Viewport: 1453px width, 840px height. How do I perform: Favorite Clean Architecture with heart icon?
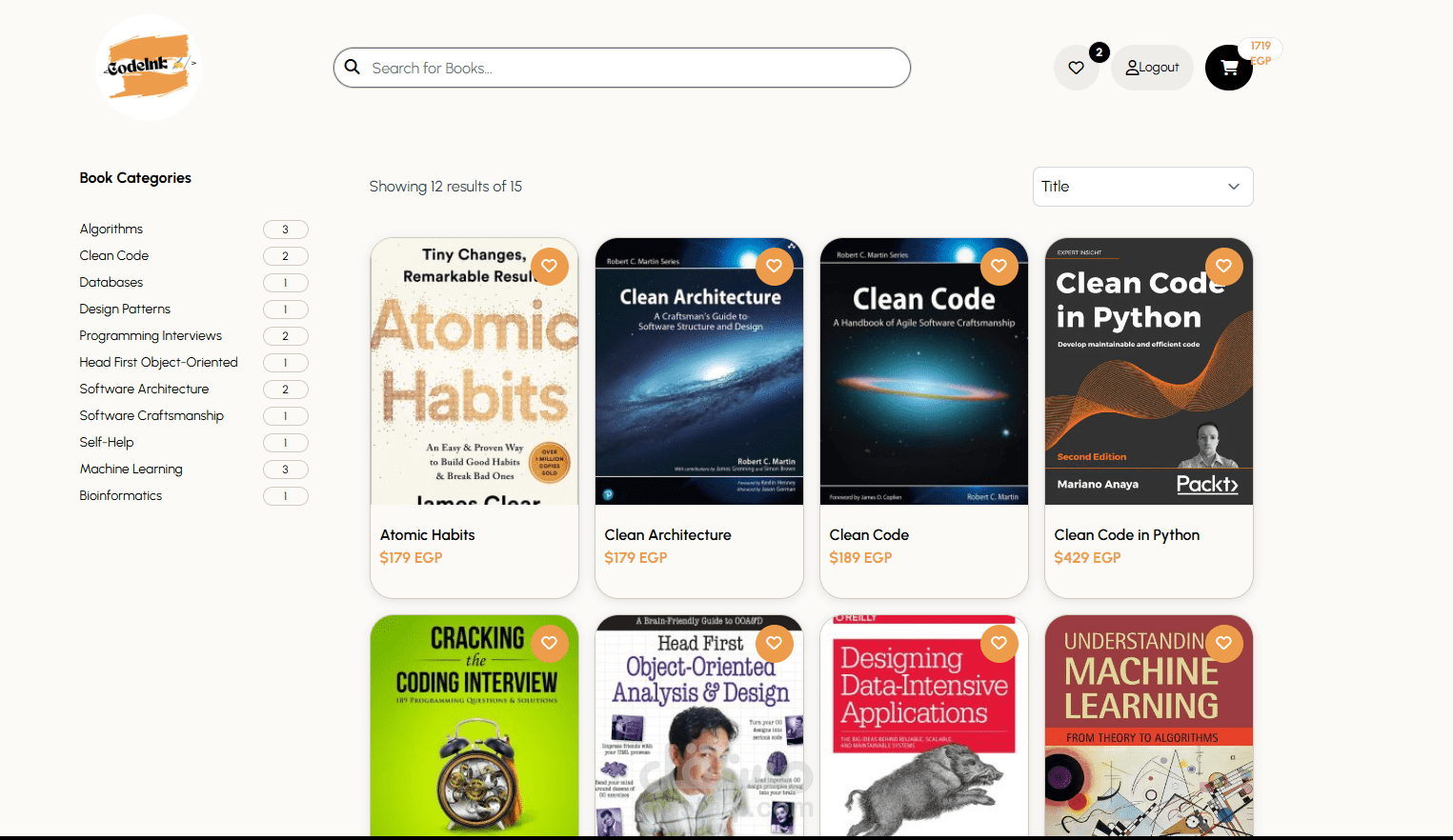point(775,267)
